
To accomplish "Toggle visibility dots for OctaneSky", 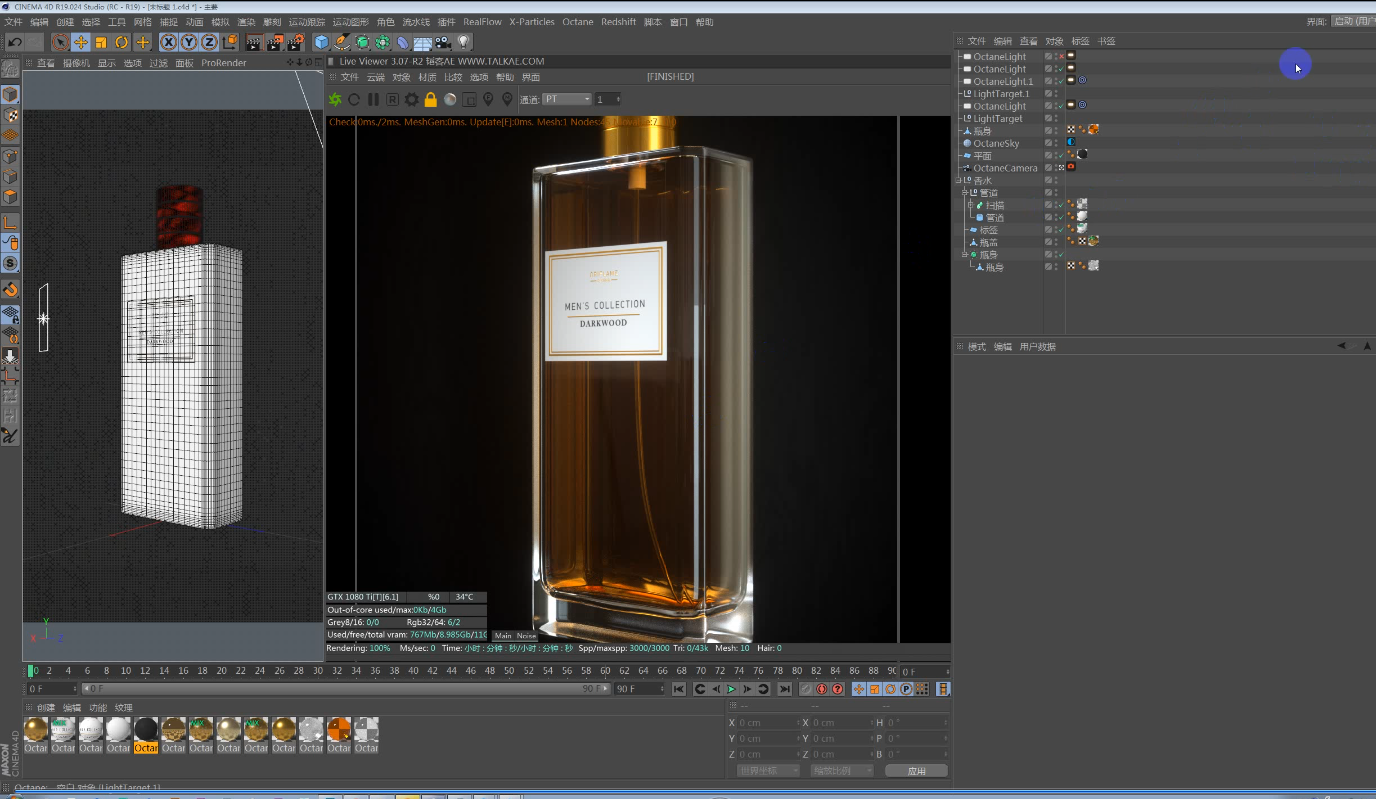I will tap(1055, 143).
